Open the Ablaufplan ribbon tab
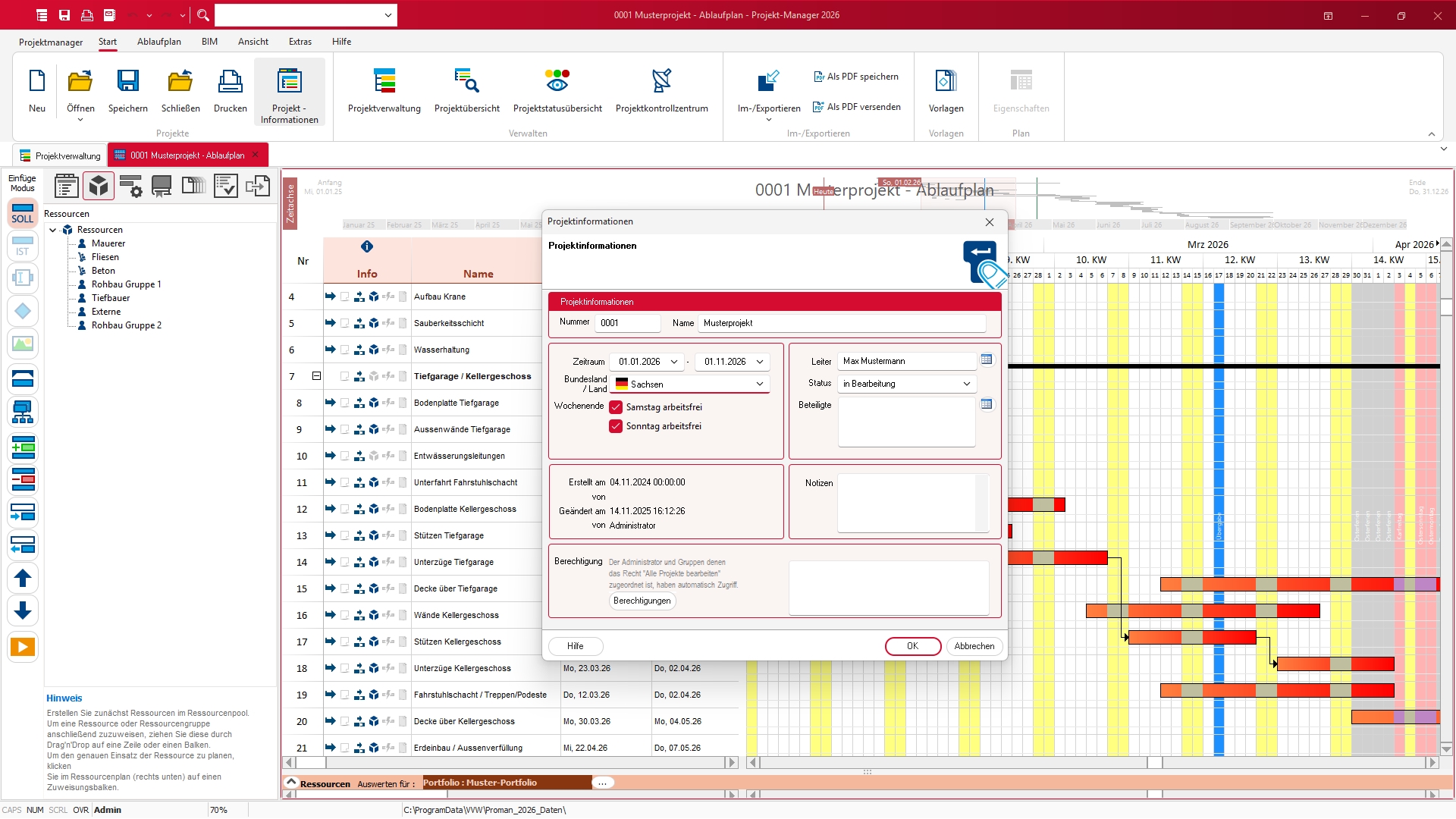Image resolution: width=1456 pixels, height=819 pixels. (x=158, y=42)
